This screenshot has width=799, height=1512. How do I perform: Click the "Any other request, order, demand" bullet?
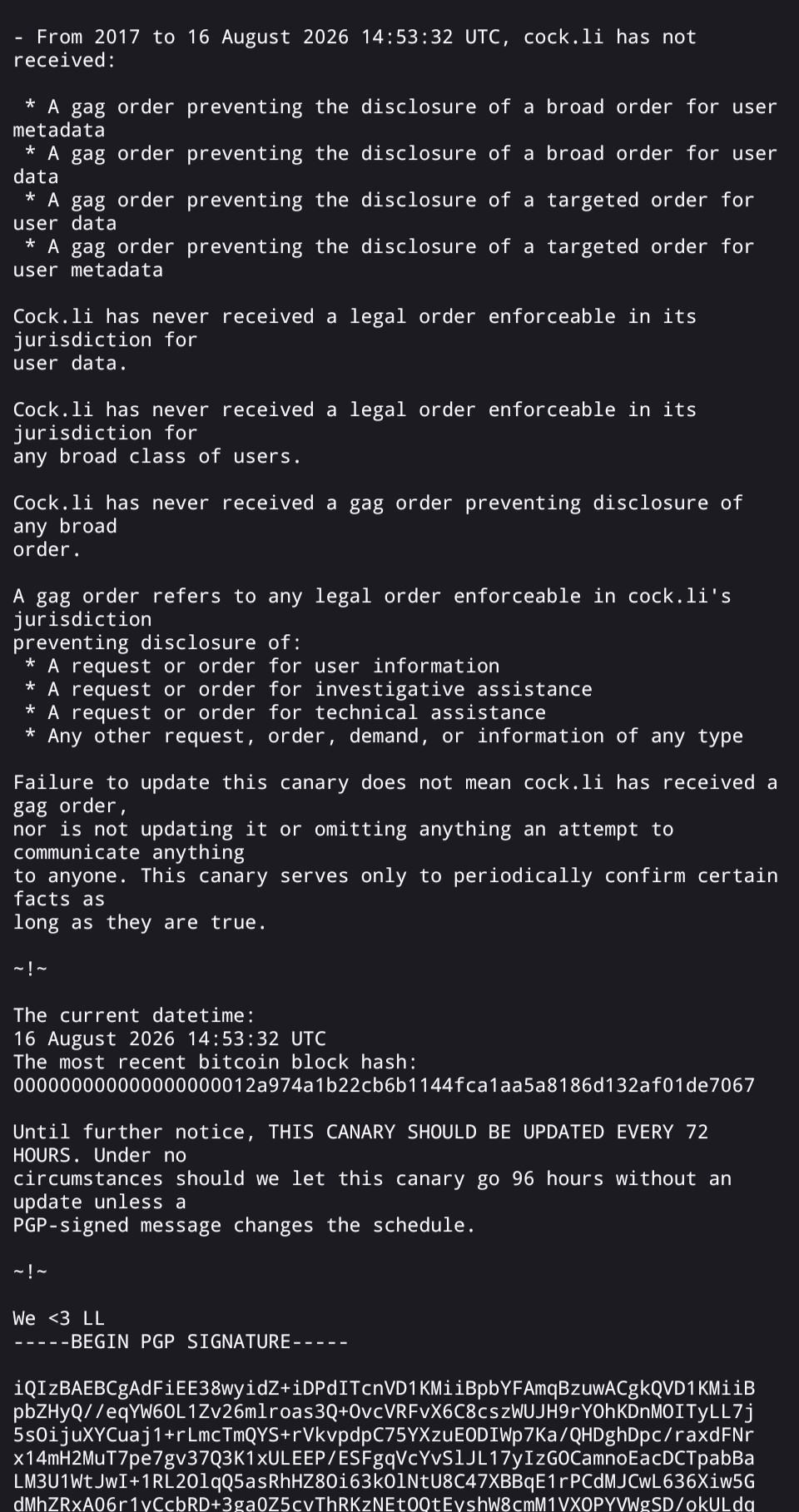click(384, 736)
